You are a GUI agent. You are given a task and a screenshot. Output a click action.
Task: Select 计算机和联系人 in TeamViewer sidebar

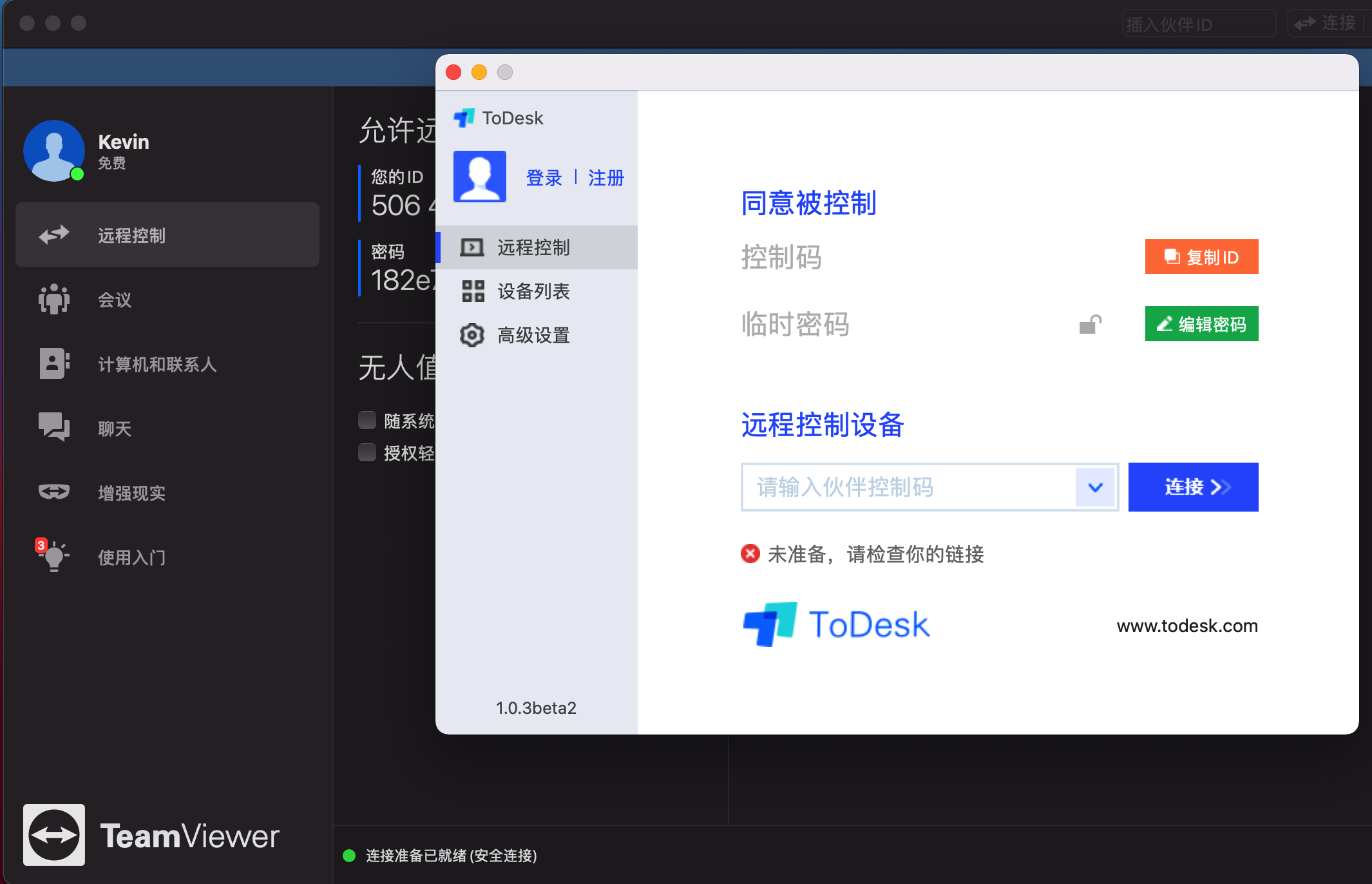coord(167,363)
